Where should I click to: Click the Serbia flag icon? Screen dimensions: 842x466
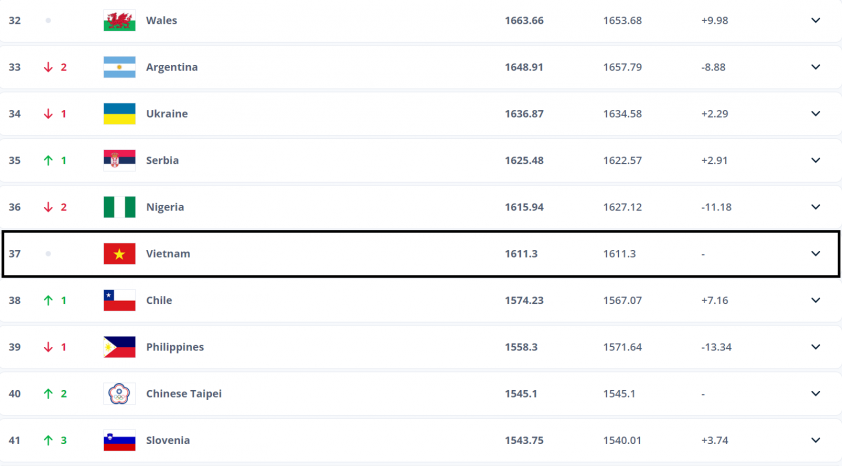click(x=119, y=161)
